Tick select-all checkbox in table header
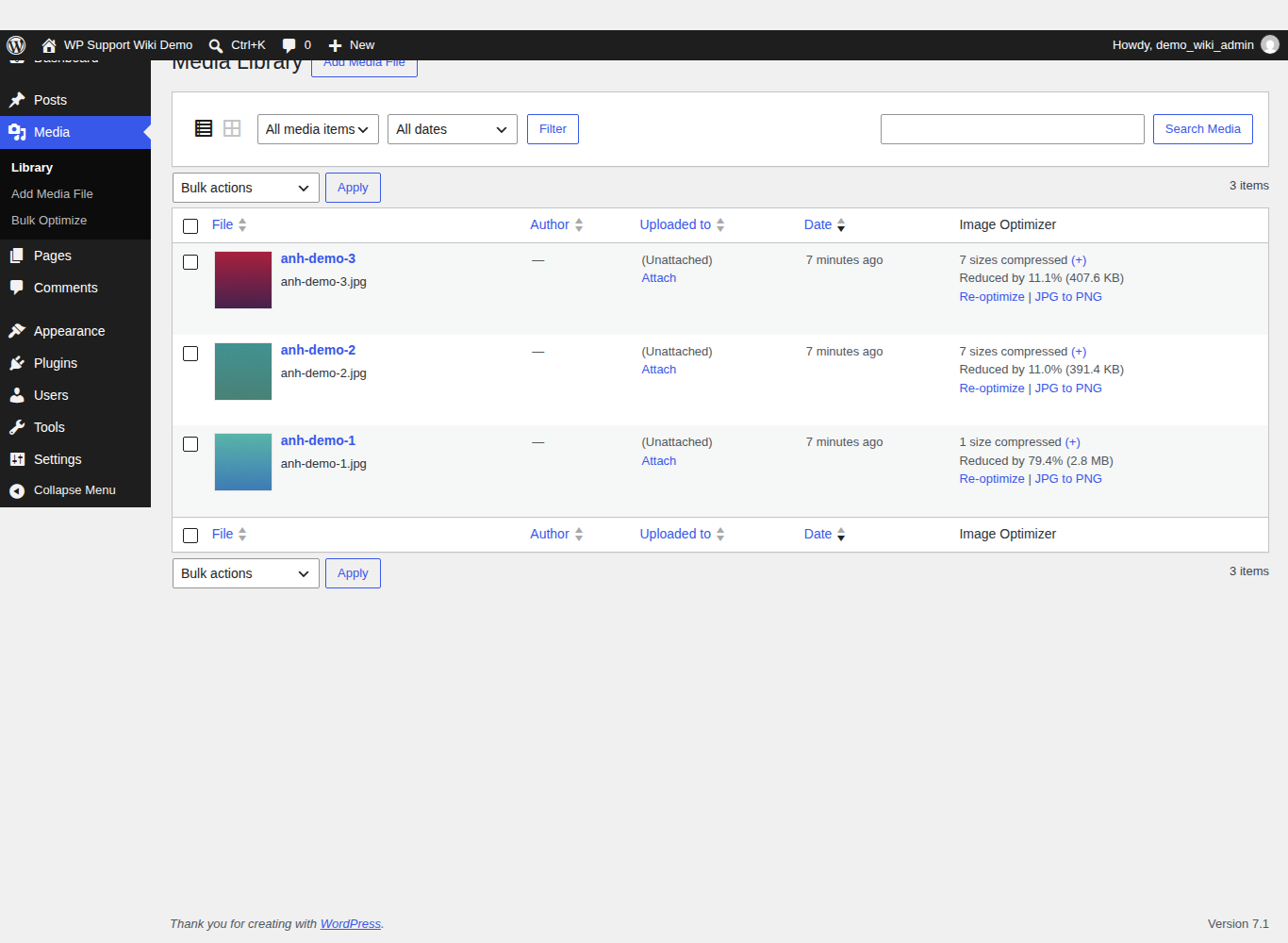Screen dimensions: 1288x943 (190, 226)
